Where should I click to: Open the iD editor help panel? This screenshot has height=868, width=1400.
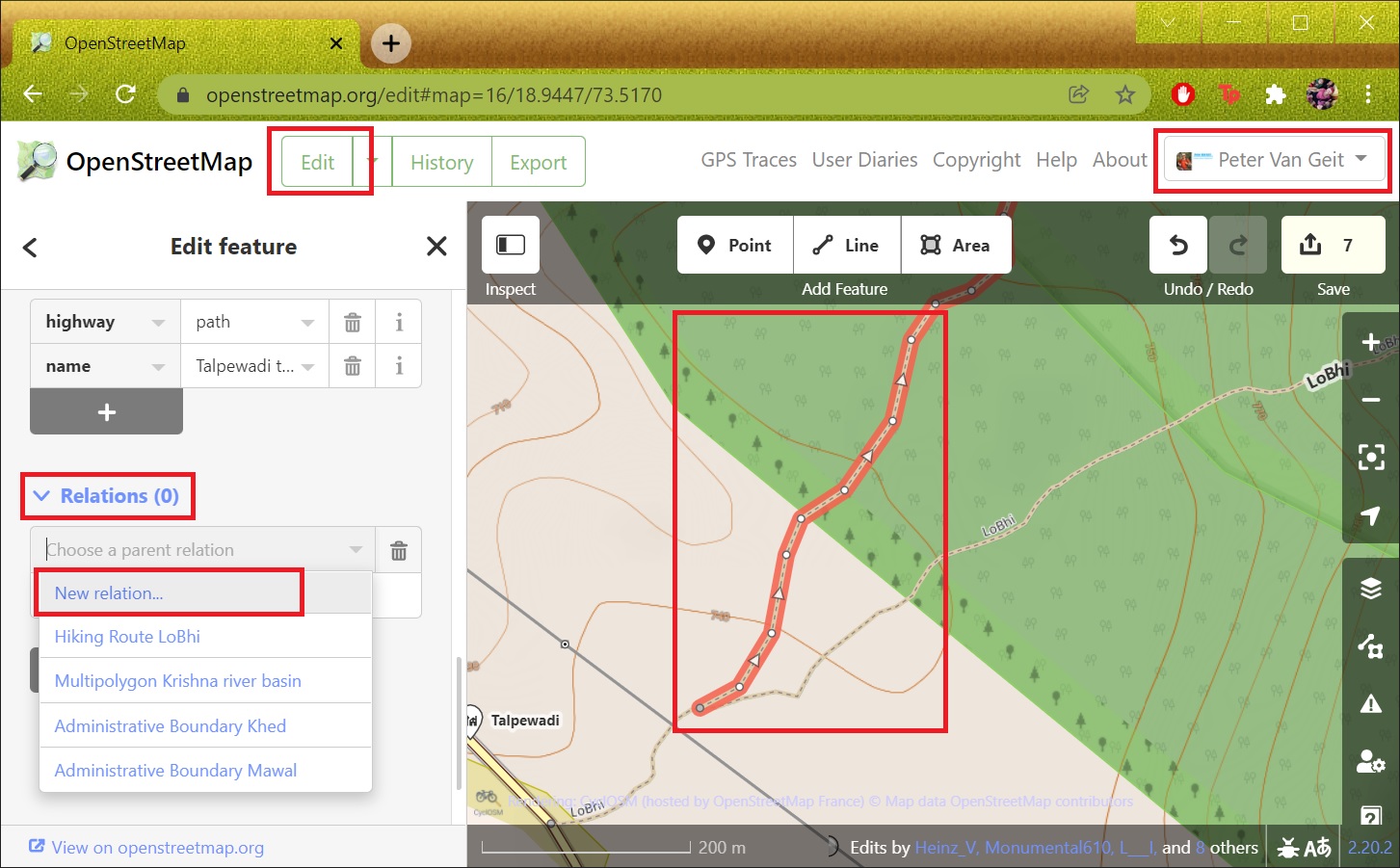tap(1371, 813)
